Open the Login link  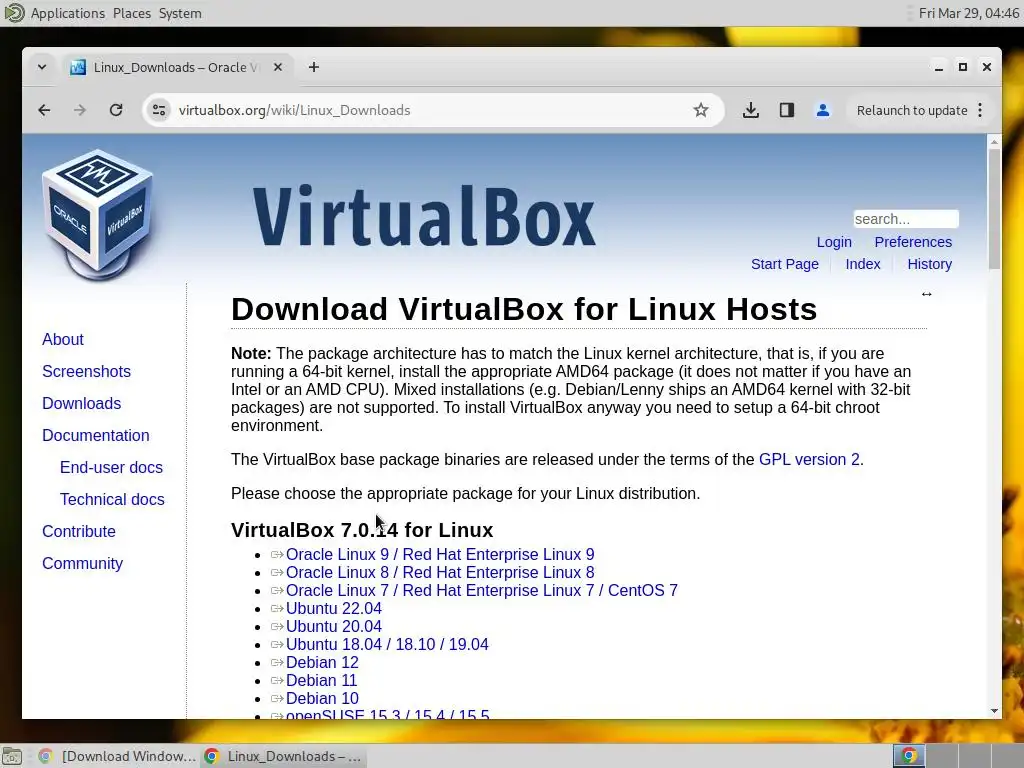(834, 242)
